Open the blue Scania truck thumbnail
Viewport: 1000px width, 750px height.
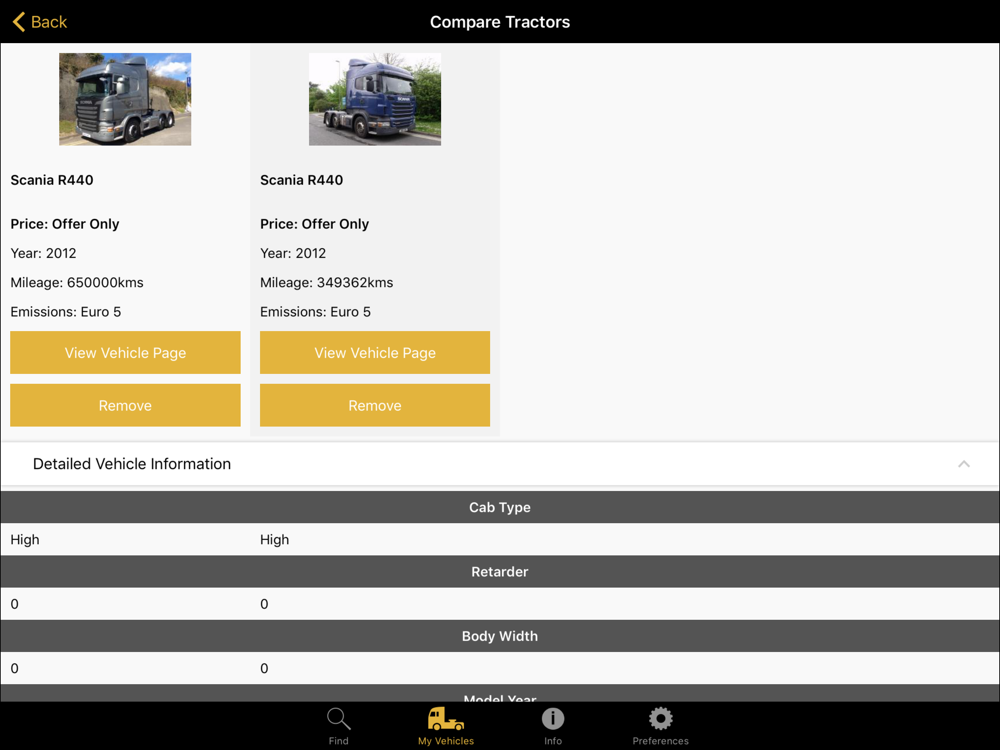click(375, 99)
